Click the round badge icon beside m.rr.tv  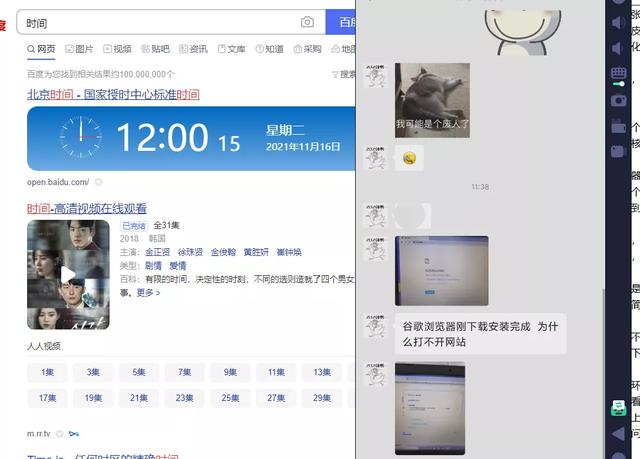click(60, 434)
